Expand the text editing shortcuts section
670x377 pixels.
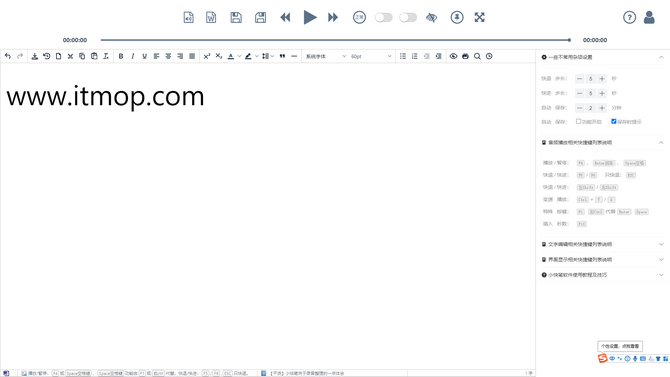tap(602, 244)
